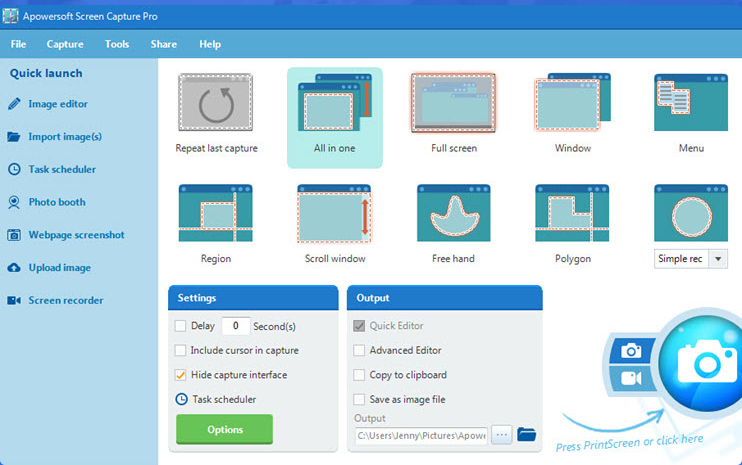Switch to video recording mode icon

tap(631, 378)
